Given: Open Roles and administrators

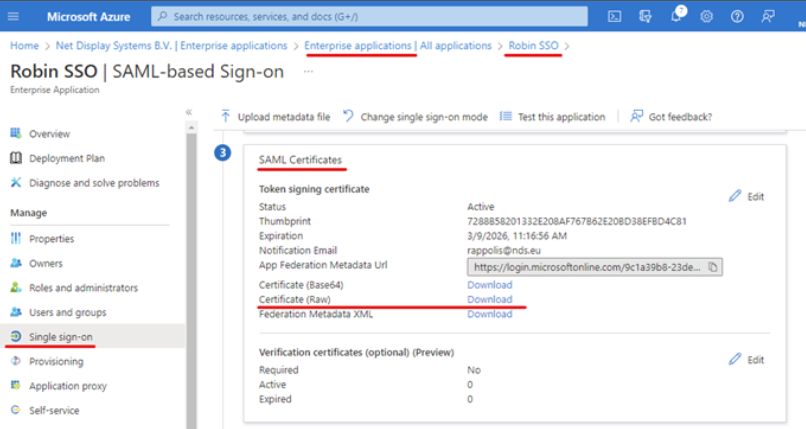Looking at the screenshot, I should (x=83, y=288).
